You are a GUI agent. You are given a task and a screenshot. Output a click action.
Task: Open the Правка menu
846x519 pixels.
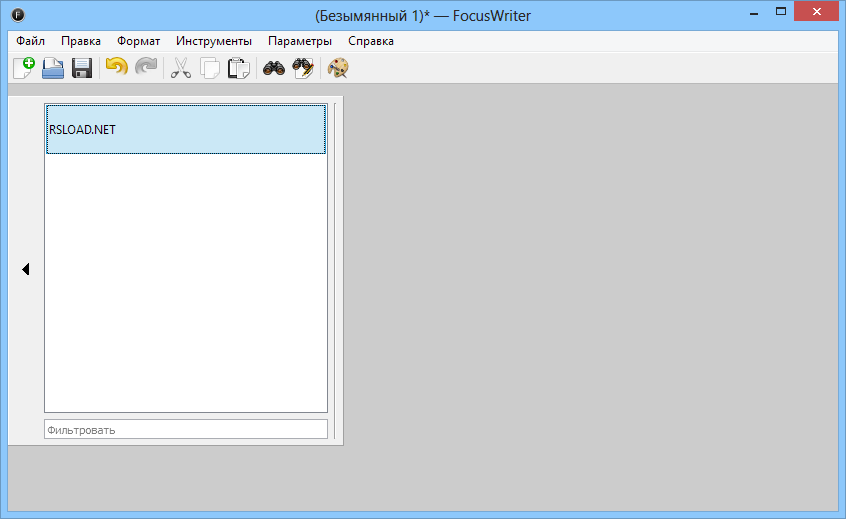coord(81,41)
